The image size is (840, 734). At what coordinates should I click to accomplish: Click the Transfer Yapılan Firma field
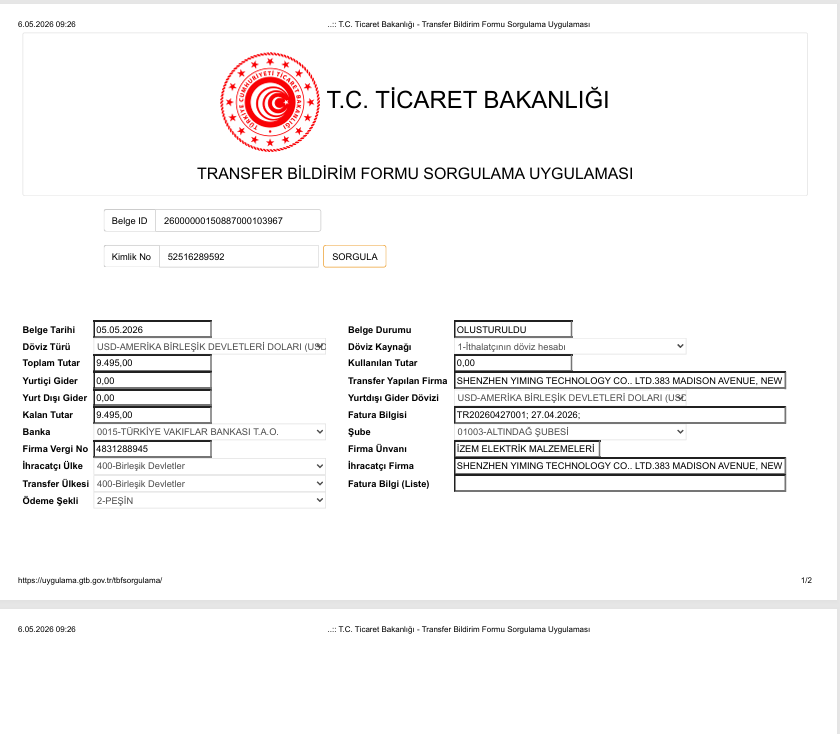coord(620,381)
